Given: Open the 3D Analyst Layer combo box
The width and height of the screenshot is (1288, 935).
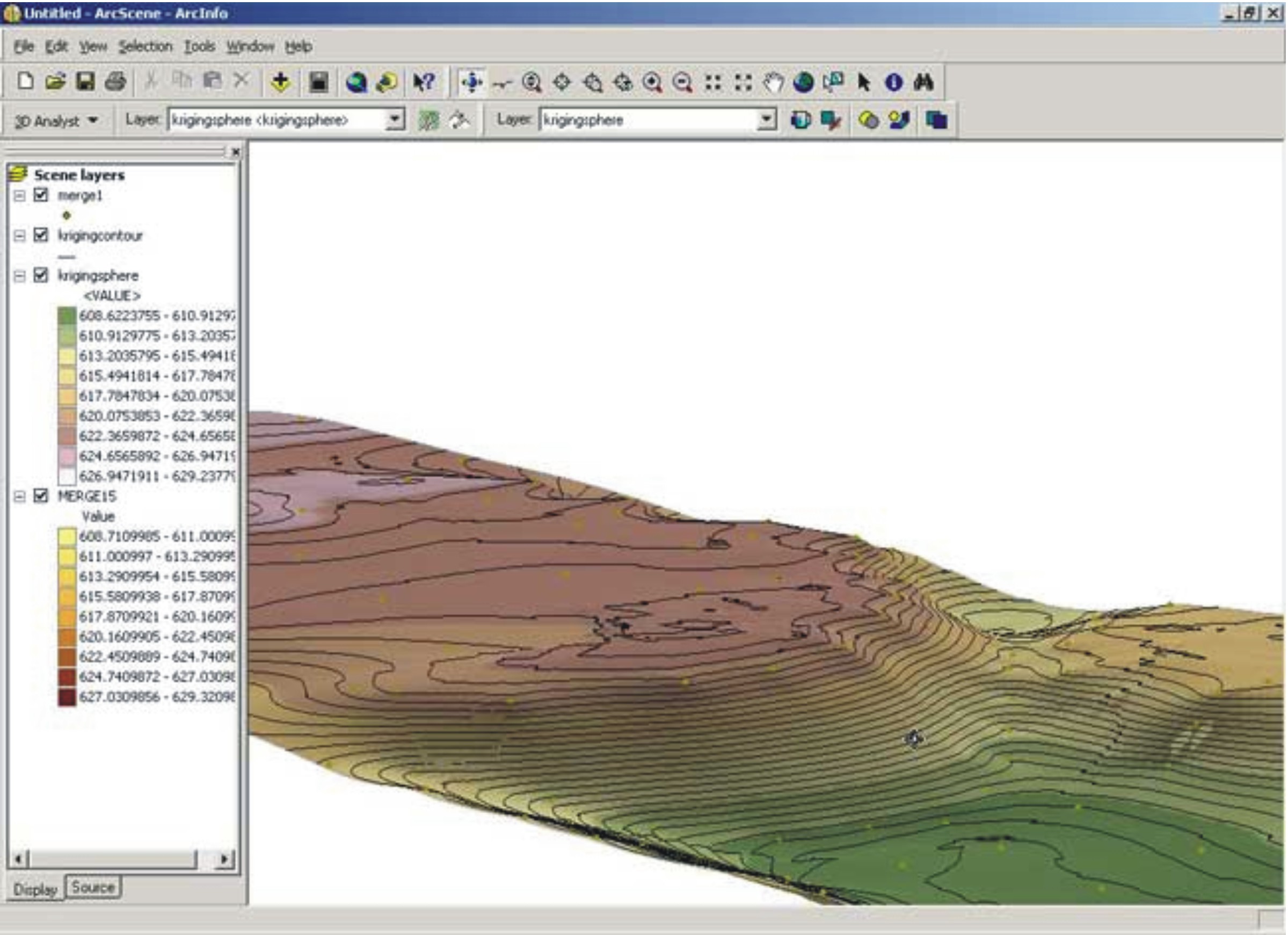Looking at the screenshot, I should pyautogui.click(x=395, y=120).
